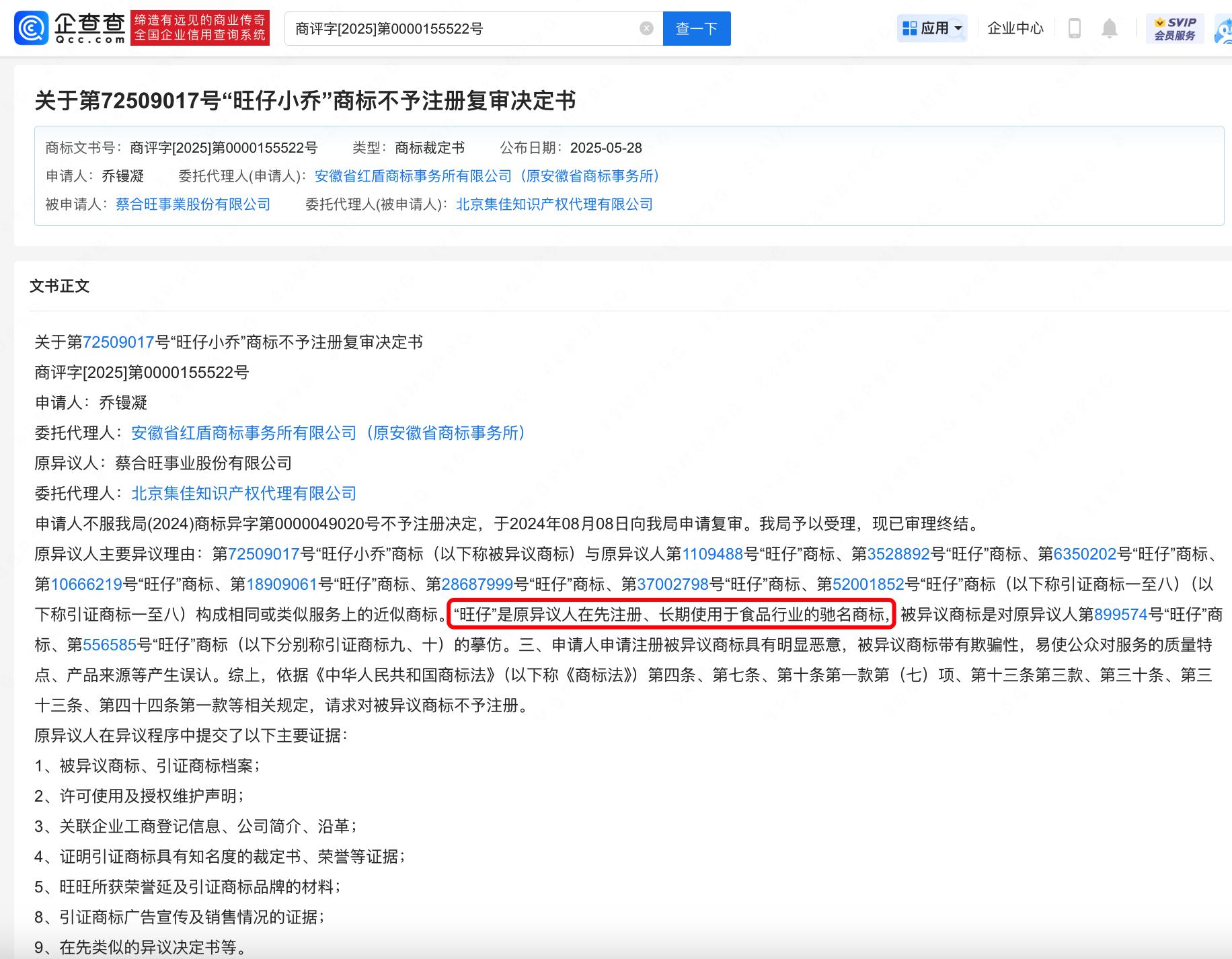
Task: Open trademark number 6350202 link
Action: pyautogui.click(x=1085, y=554)
